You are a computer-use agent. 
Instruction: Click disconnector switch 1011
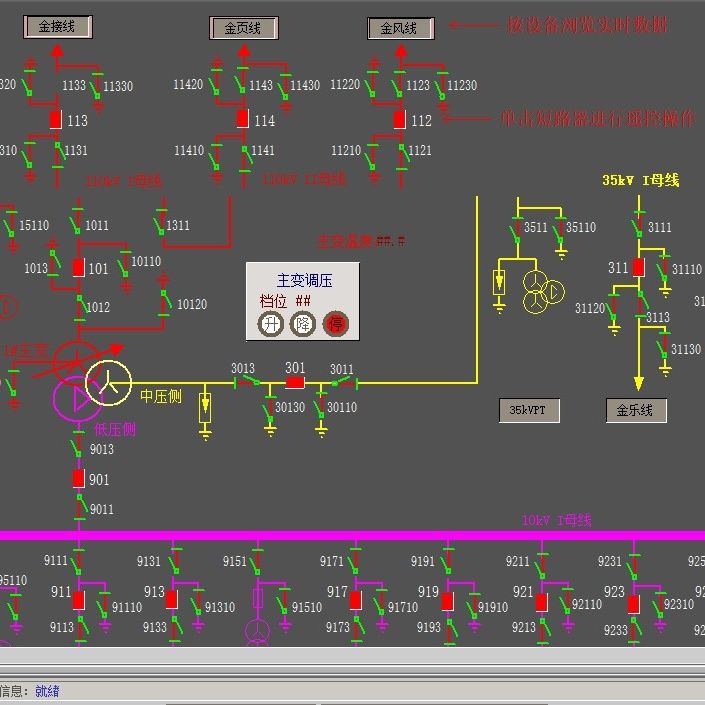coord(75,221)
